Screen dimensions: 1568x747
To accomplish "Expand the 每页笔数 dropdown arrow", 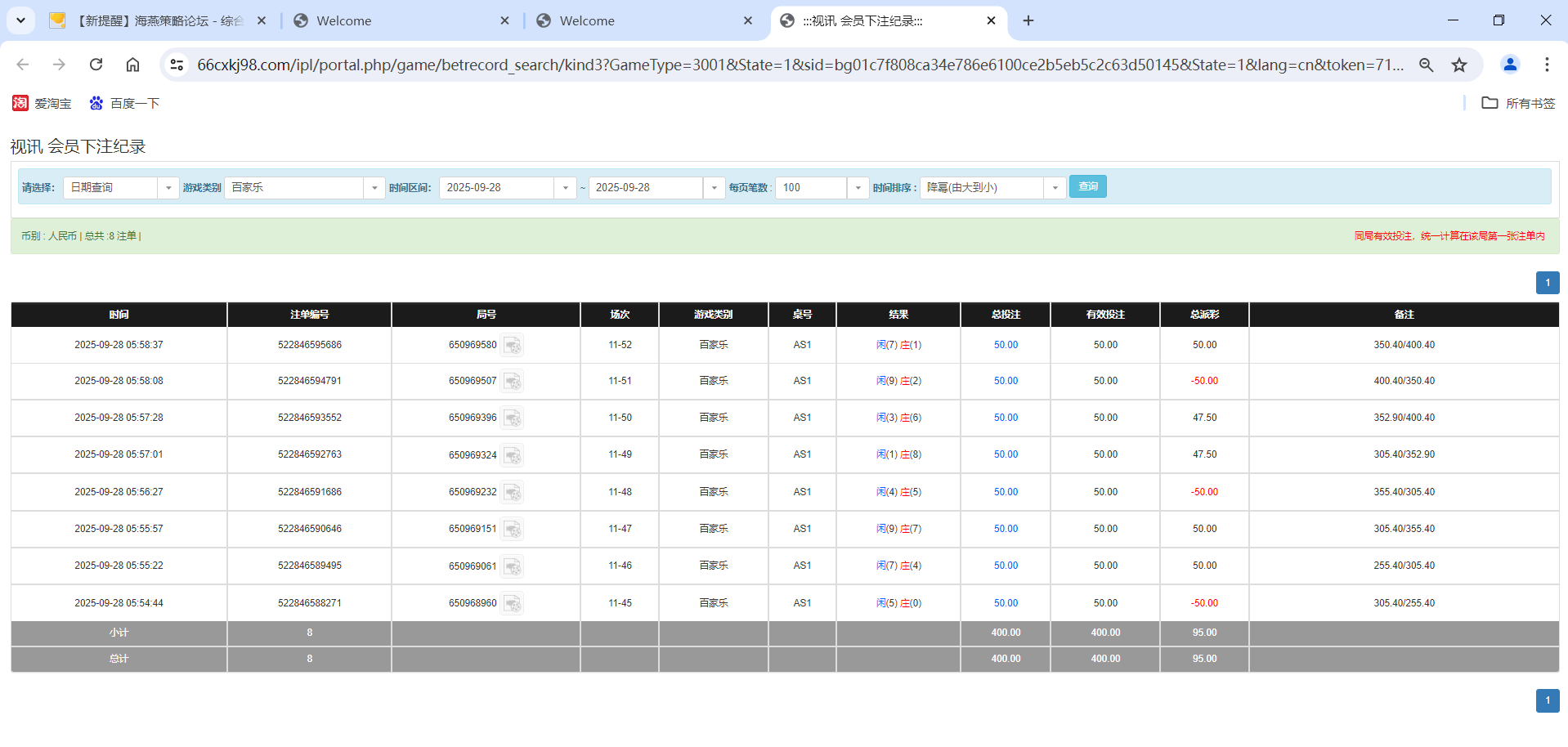I will (x=857, y=187).
